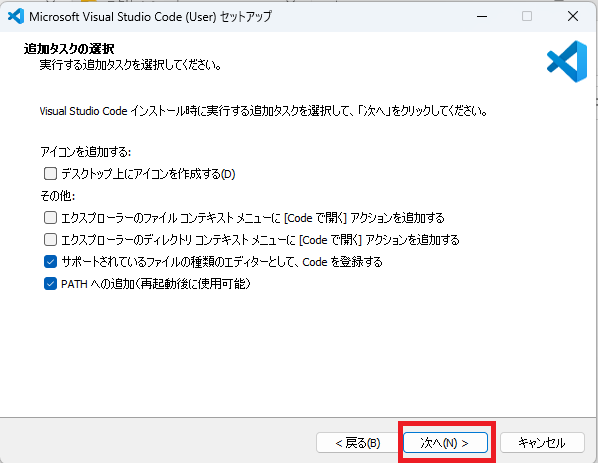598x463 pixels.
Task: Click the window title bar text
Action: [x=150, y=16]
